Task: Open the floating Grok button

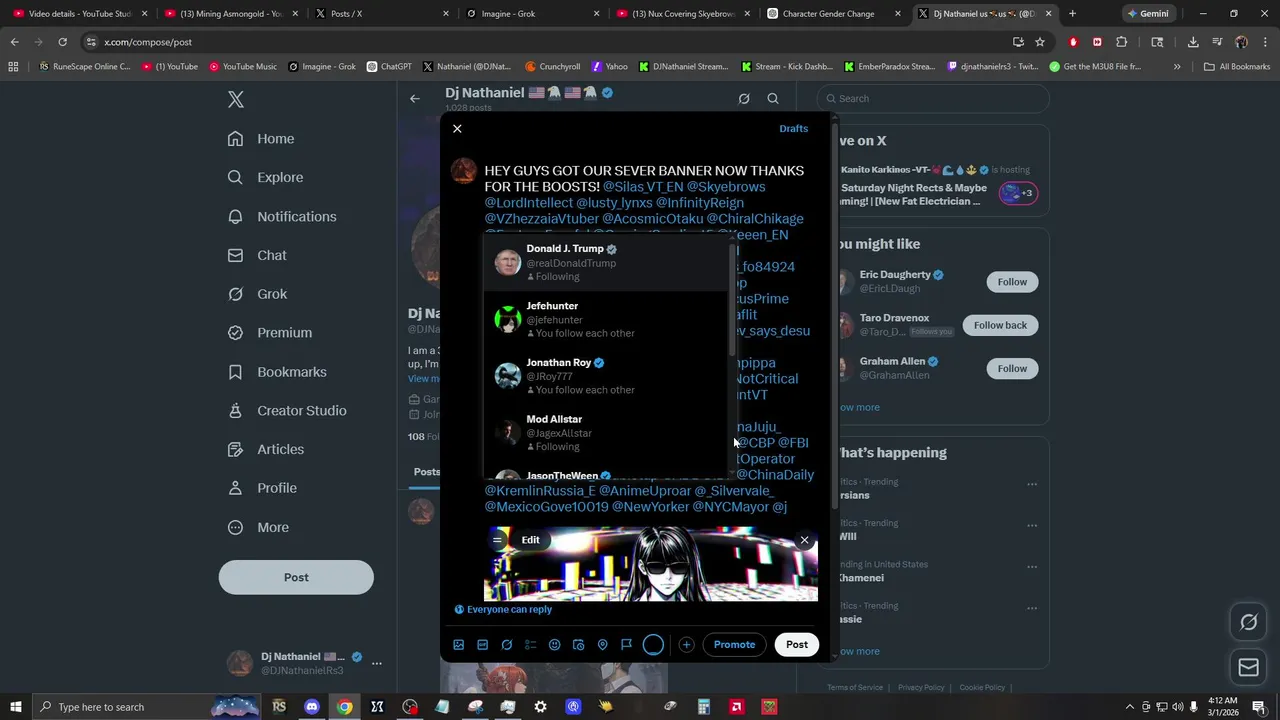Action: tap(1248, 623)
